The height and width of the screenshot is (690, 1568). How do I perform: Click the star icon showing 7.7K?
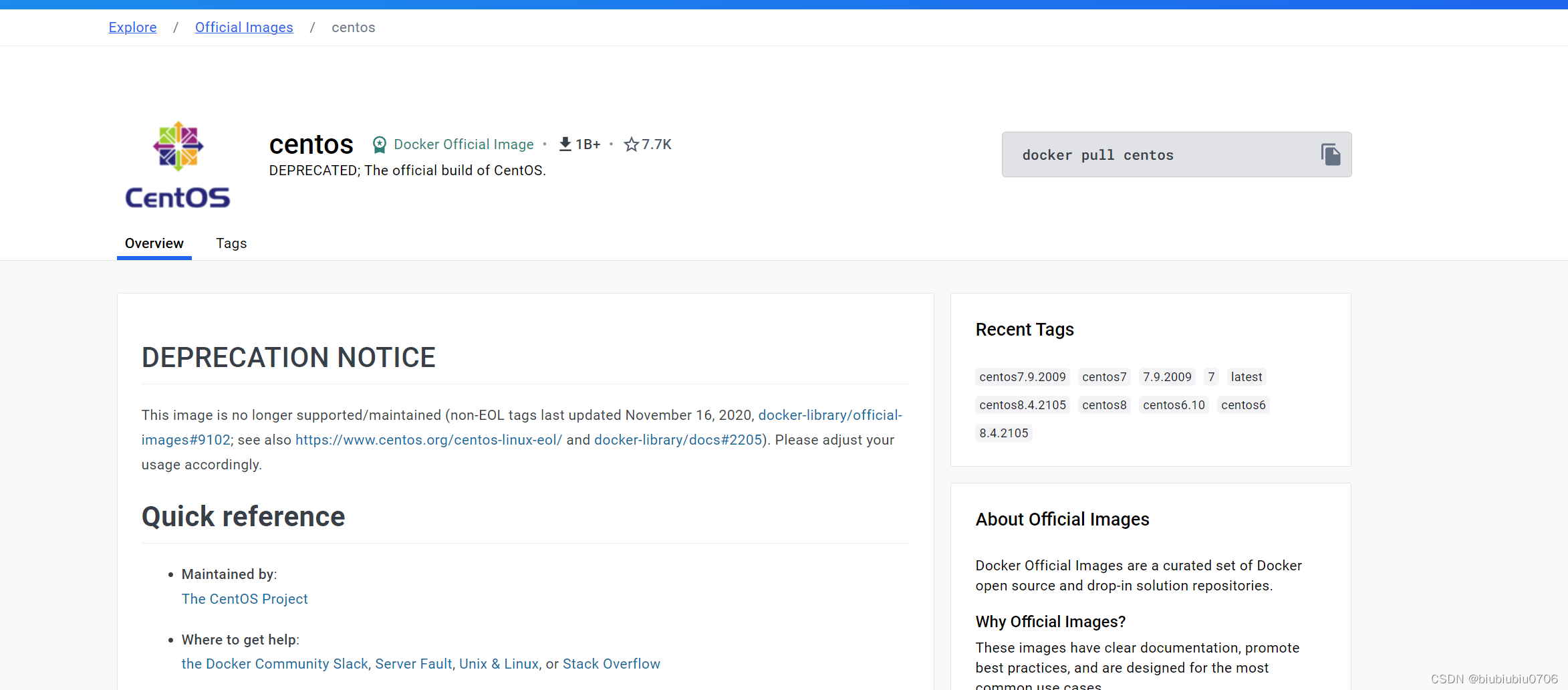coord(631,144)
